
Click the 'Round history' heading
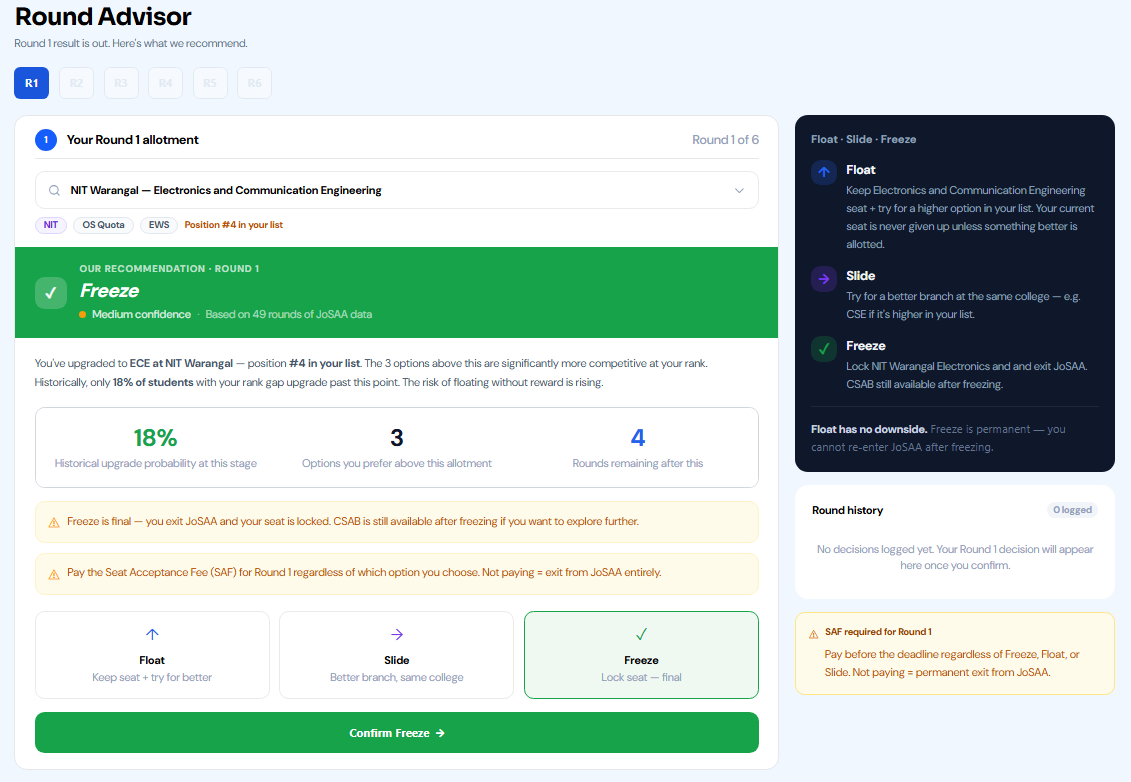pyautogui.click(x=848, y=510)
